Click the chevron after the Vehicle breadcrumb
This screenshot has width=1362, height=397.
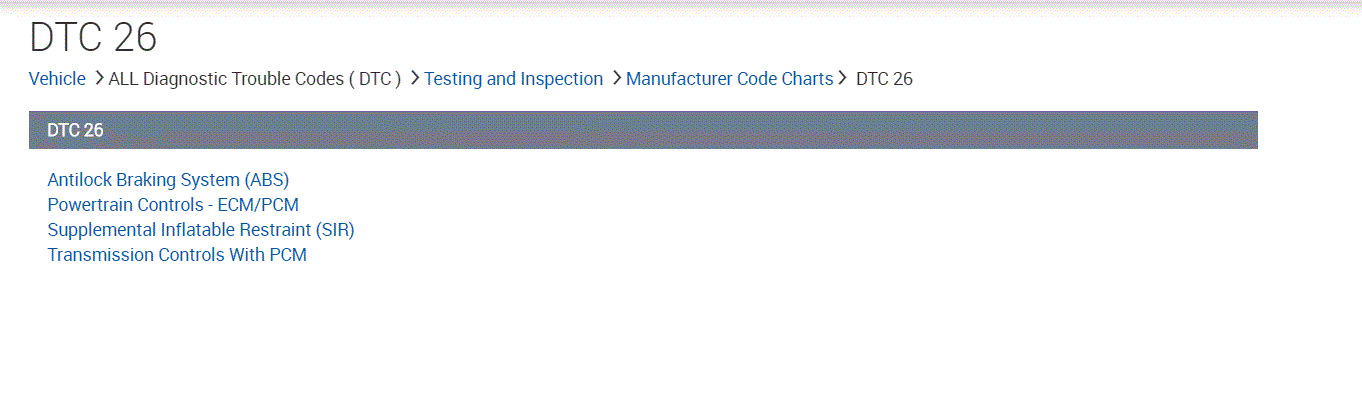pos(99,78)
